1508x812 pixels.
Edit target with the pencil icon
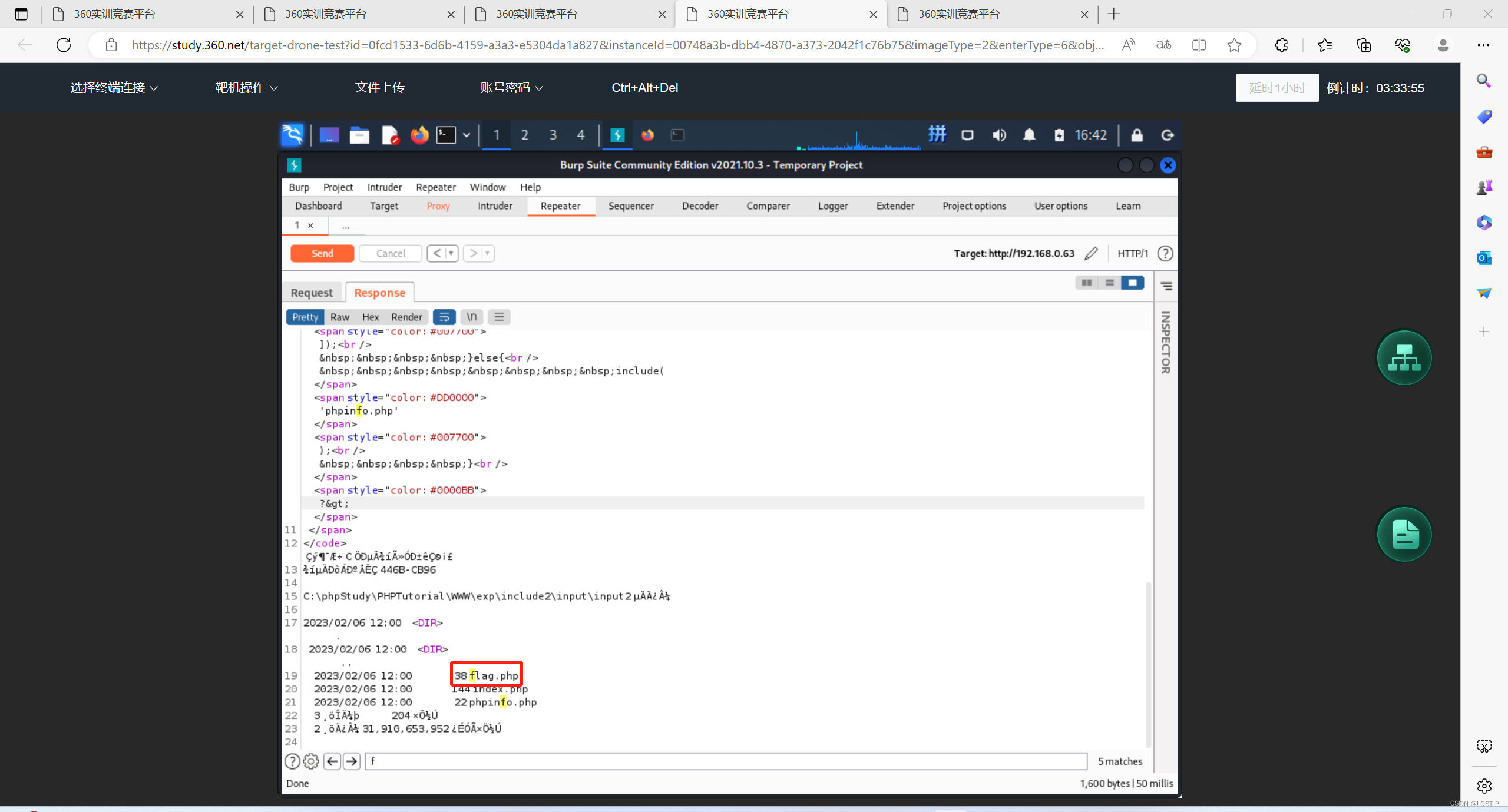pos(1091,253)
